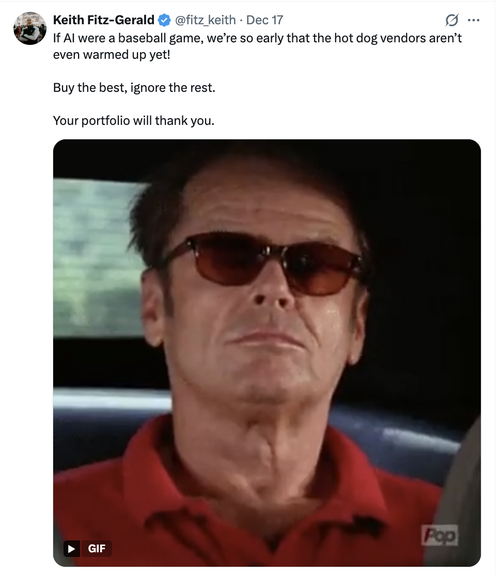
Task: Play the GIF using the play button
Action: click(x=72, y=549)
